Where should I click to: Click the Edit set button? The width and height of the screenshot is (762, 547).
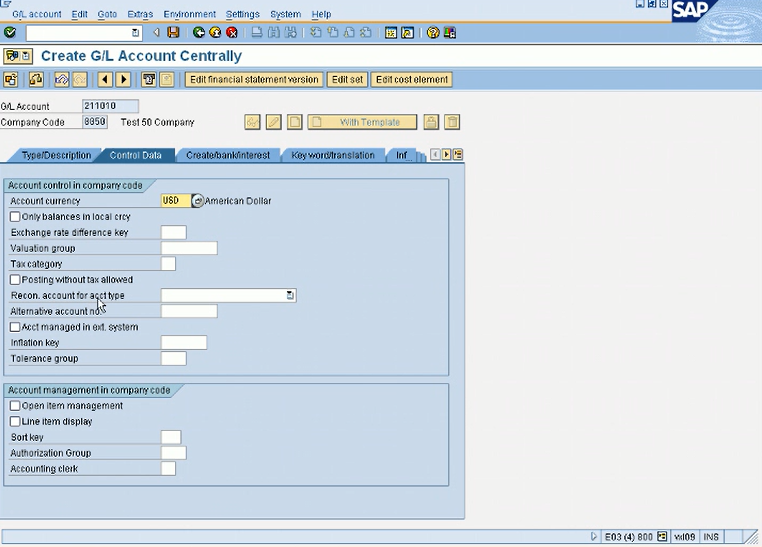(x=347, y=79)
